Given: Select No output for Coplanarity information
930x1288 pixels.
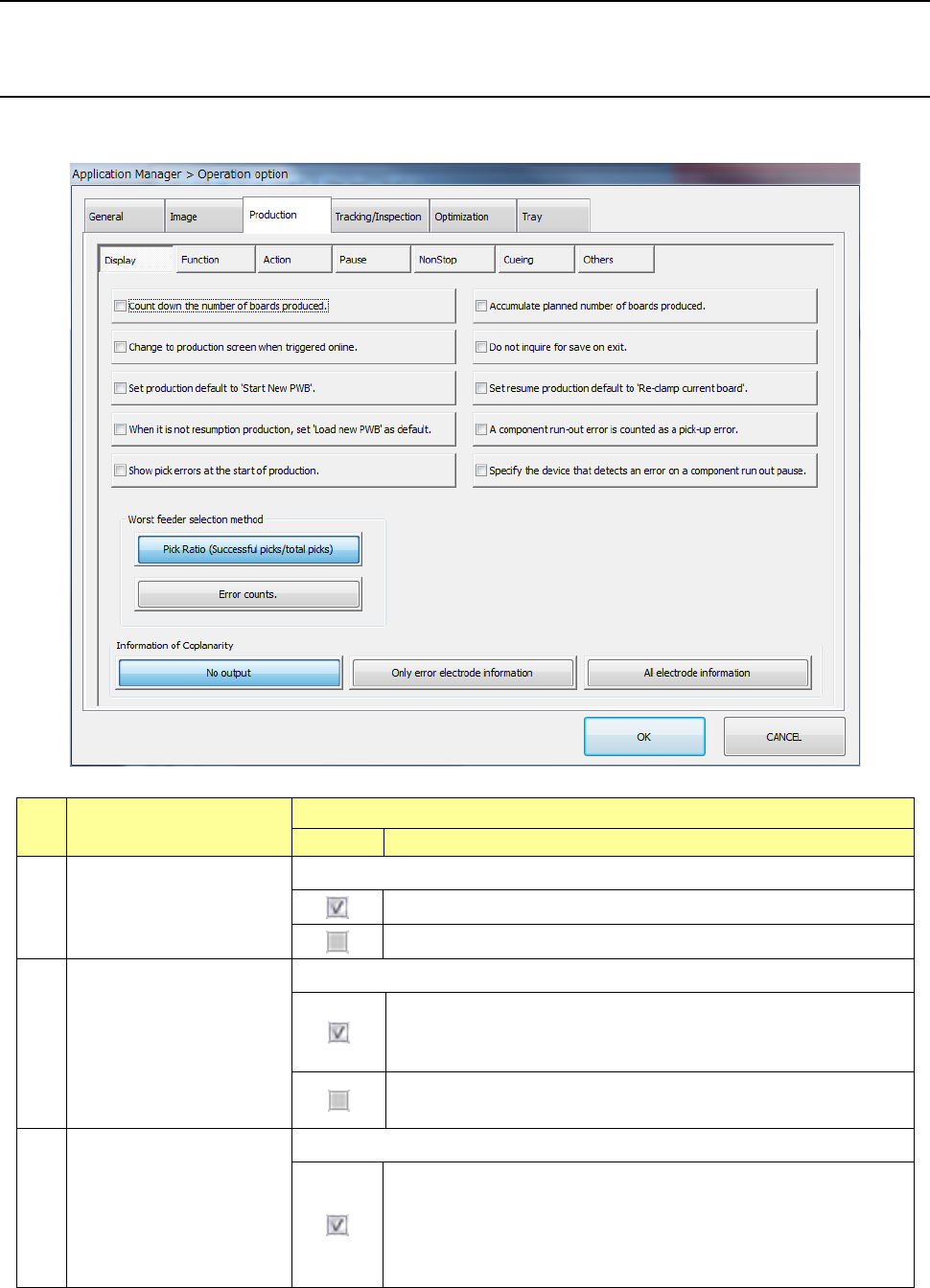Looking at the screenshot, I should click(229, 674).
